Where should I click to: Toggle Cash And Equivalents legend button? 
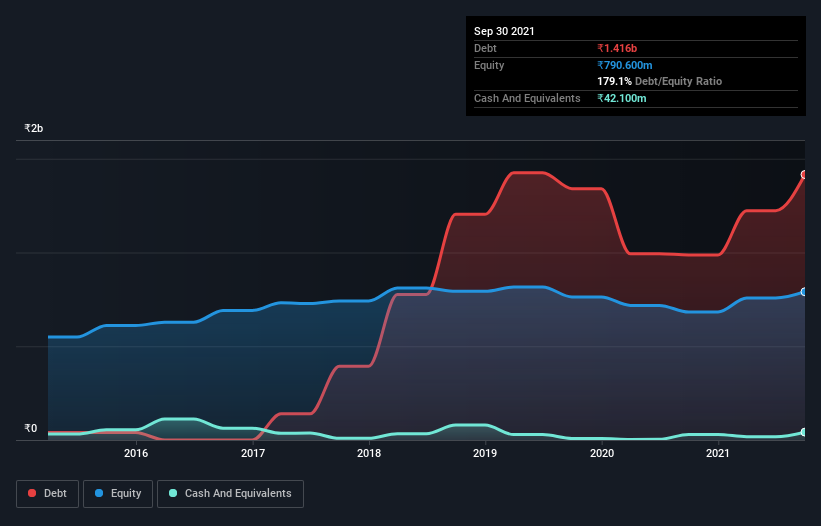[230, 494]
